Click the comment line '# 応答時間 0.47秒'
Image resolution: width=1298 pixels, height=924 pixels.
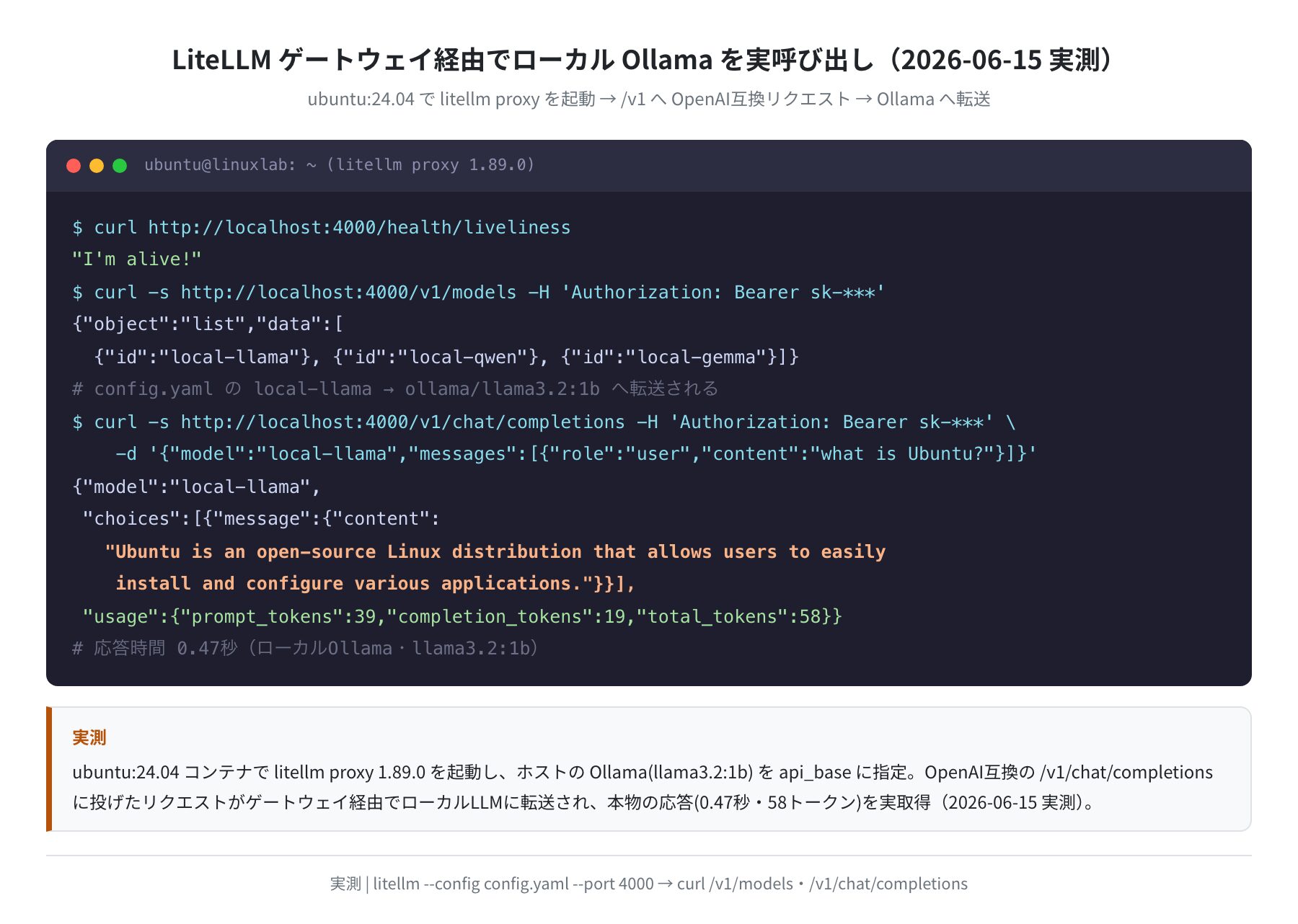click(x=306, y=649)
